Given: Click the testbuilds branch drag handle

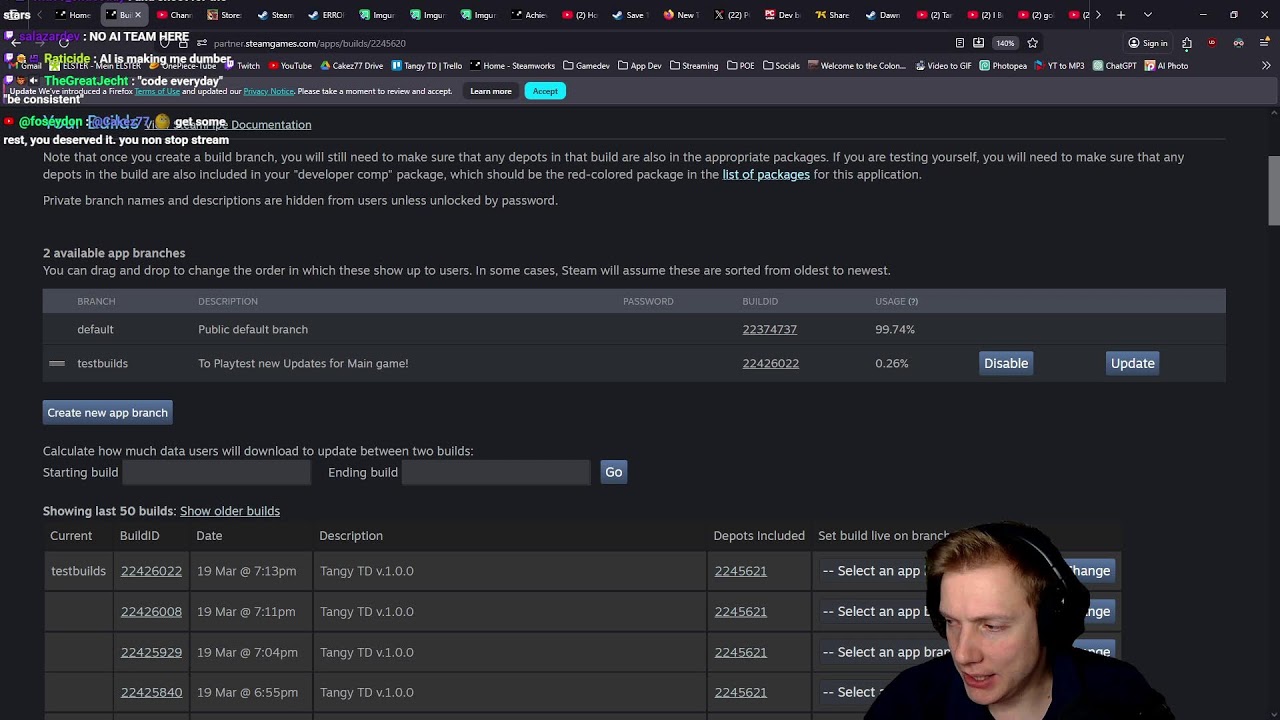Looking at the screenshot, I should [x=57, y=363].
